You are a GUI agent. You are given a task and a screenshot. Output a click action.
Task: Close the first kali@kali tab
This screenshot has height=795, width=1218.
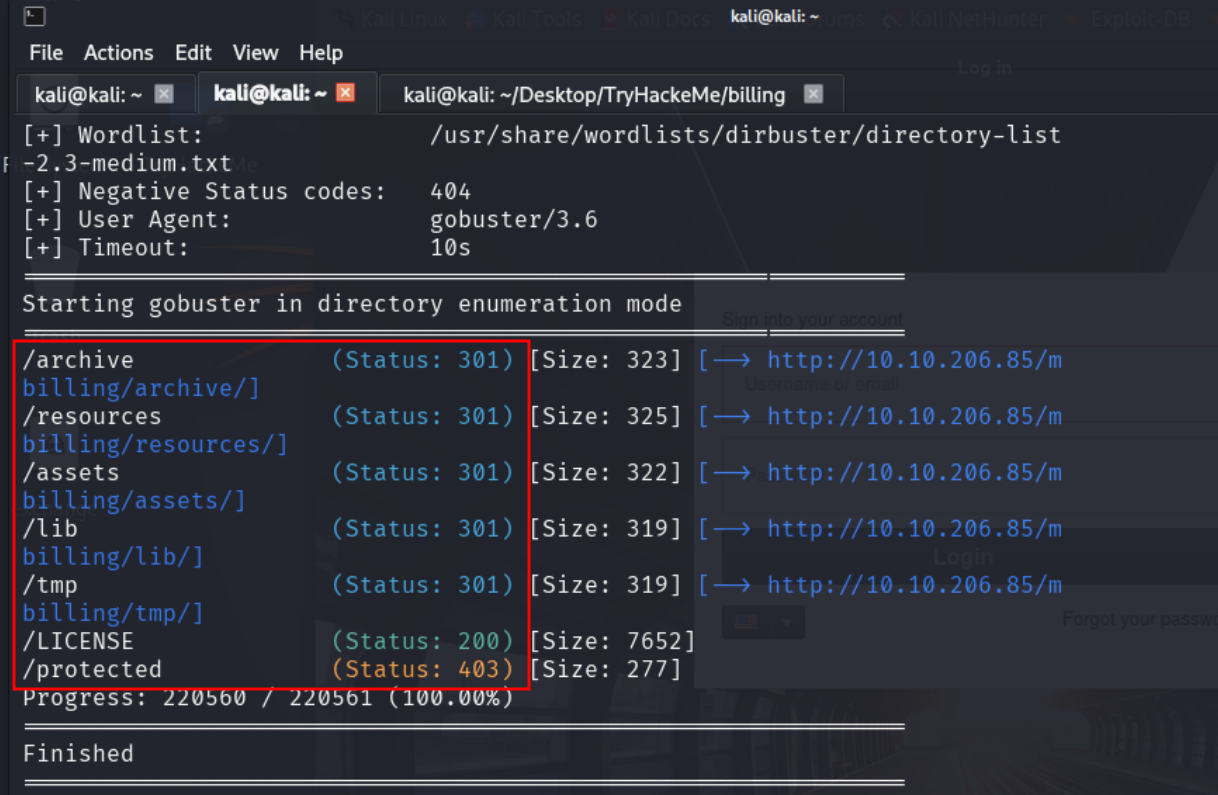[x=164, y=94]
